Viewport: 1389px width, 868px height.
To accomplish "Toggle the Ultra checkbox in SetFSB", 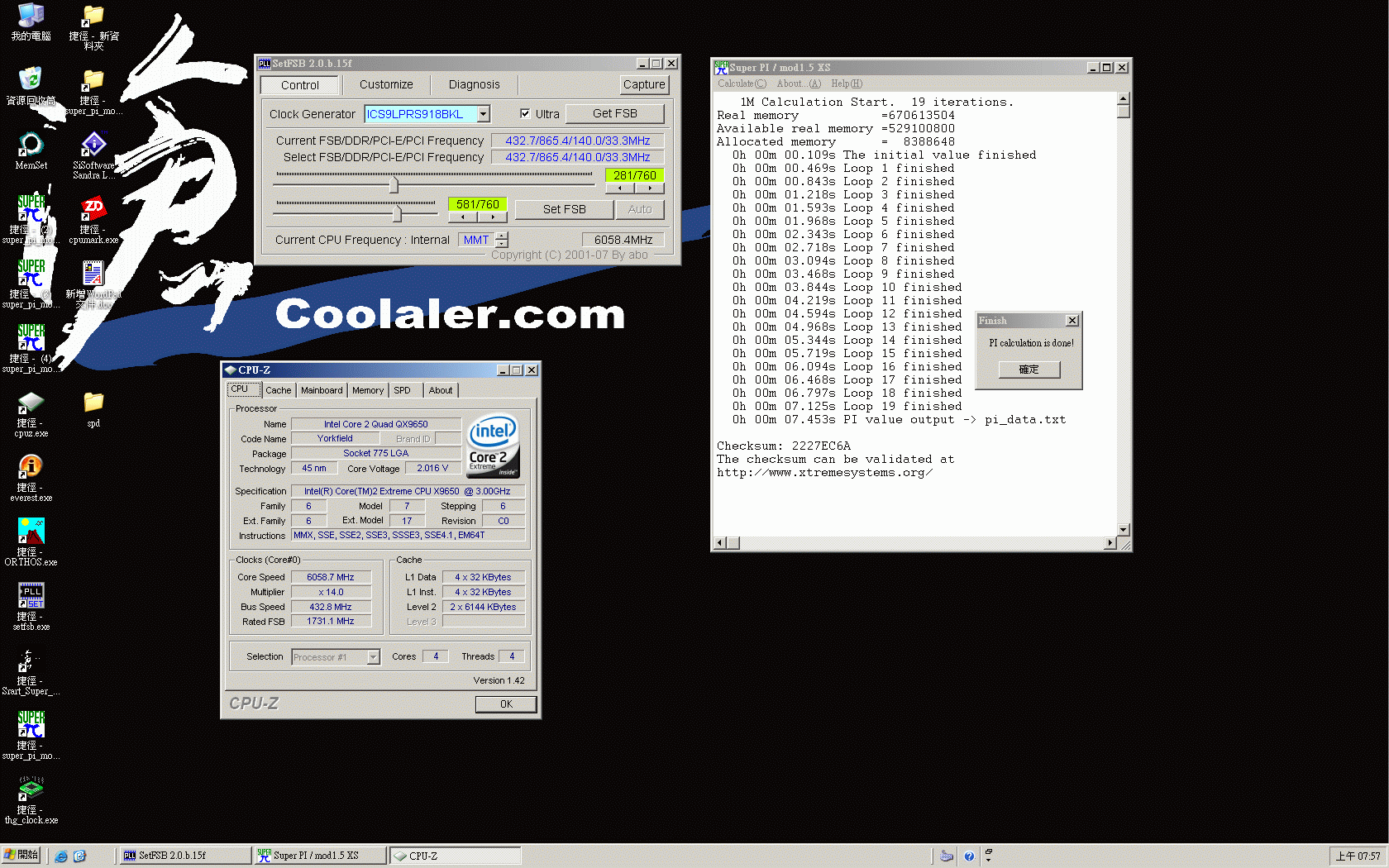I will 525,113.
